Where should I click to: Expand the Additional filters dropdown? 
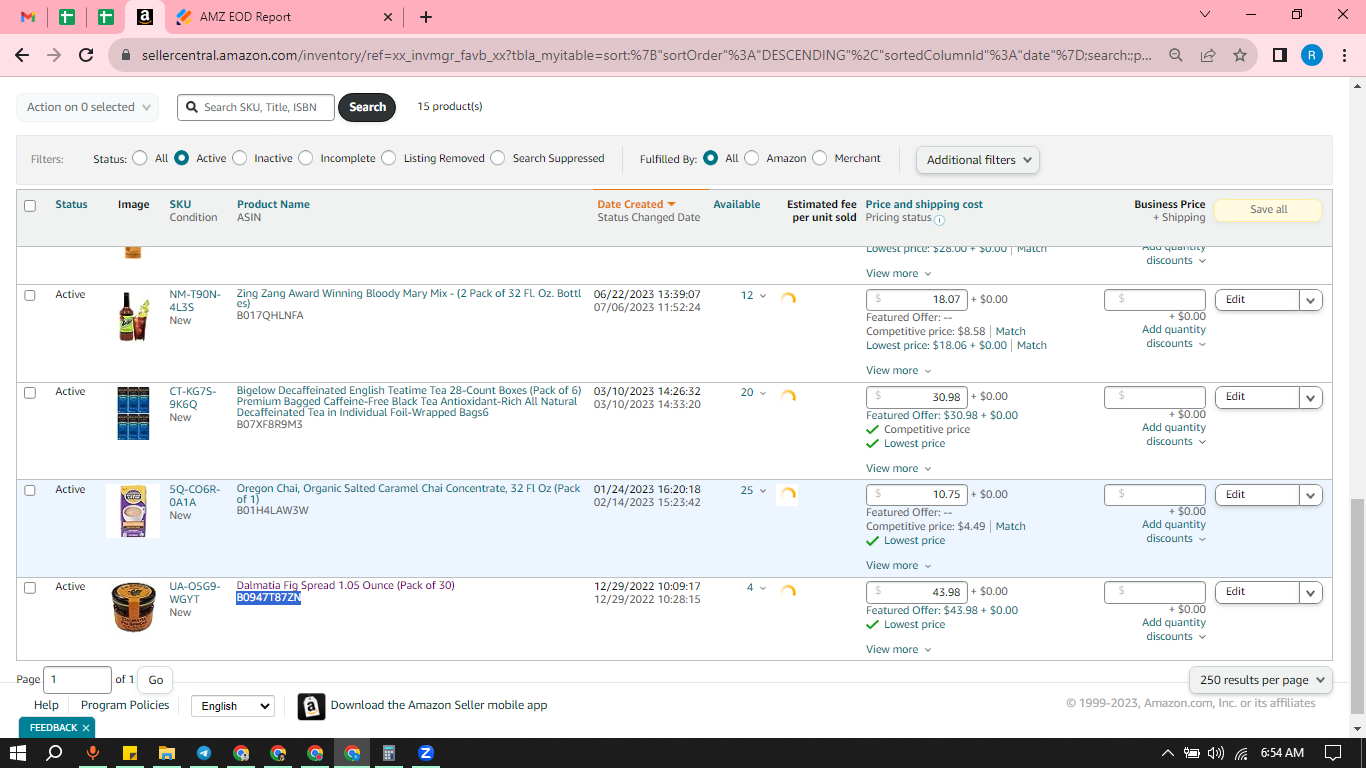(x=978, y=160)
